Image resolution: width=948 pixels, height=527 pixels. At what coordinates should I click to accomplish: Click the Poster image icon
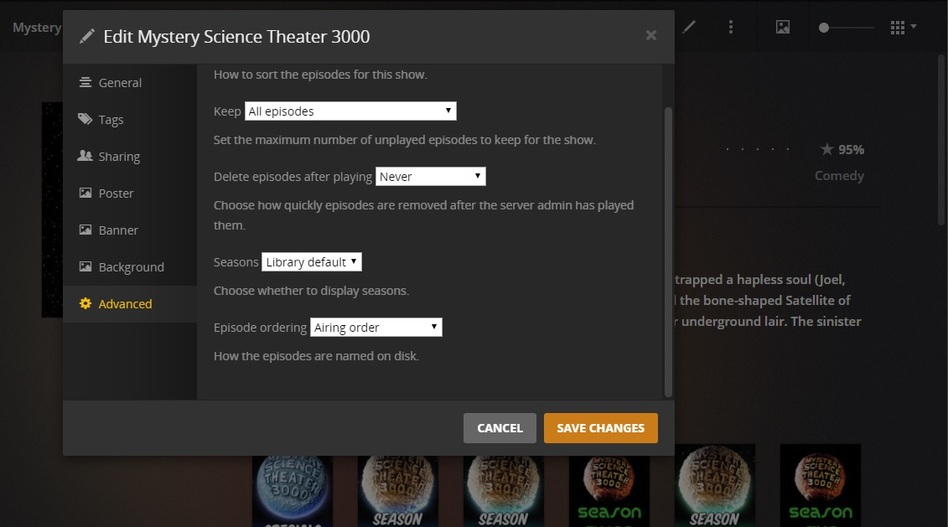coord(85,193)
